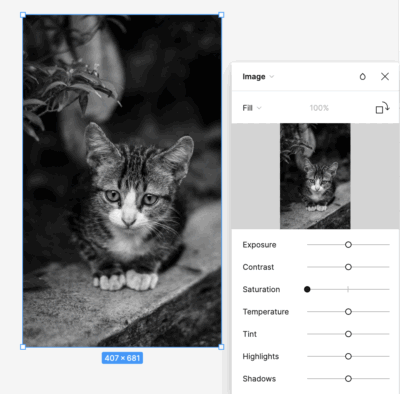This screenshot has width=400, height=394.
Task: Click the cat image preview thumbnail
Action: click(315, 176)
